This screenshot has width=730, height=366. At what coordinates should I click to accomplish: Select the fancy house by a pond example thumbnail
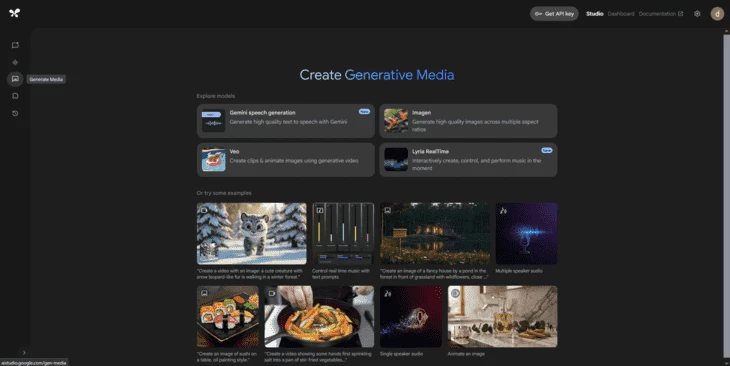point(435,233)
